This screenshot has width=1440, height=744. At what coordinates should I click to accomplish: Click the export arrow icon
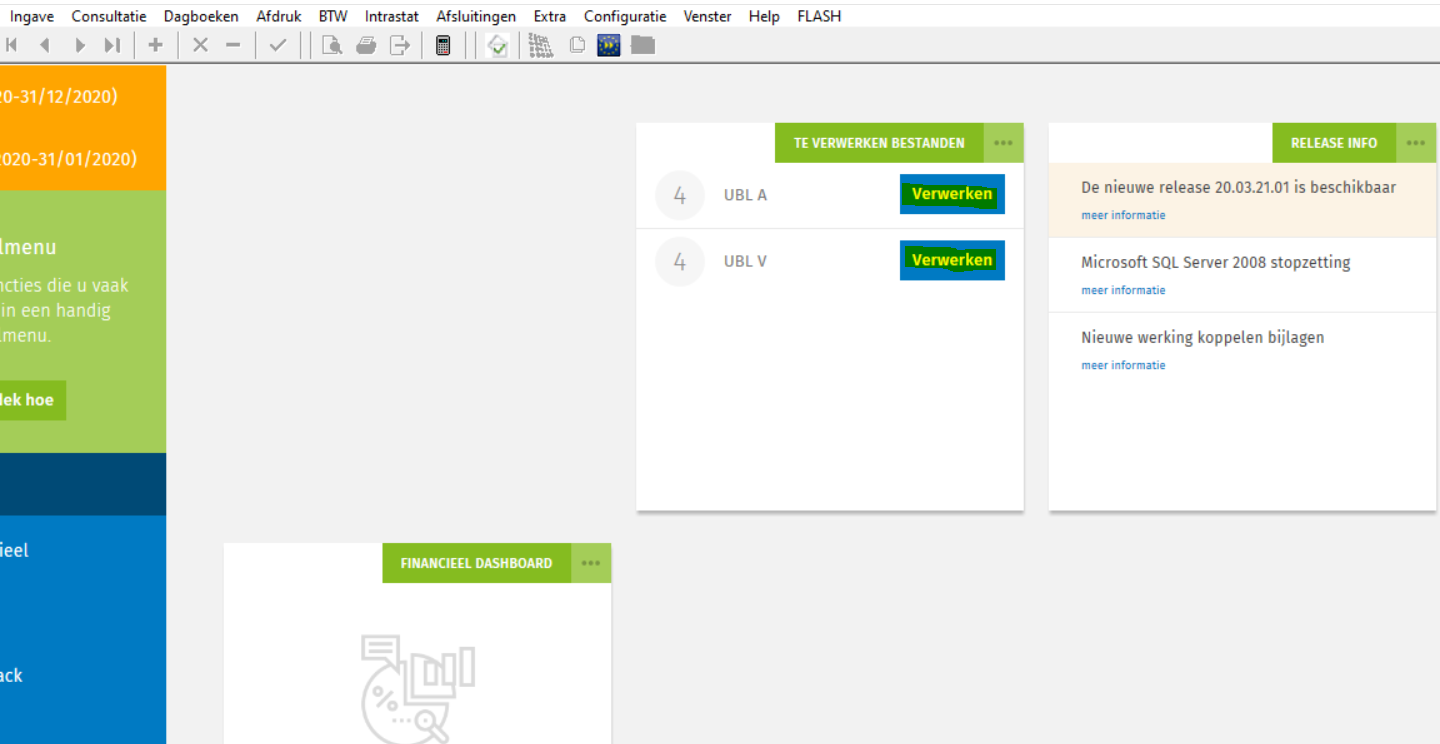click(400, 45)
